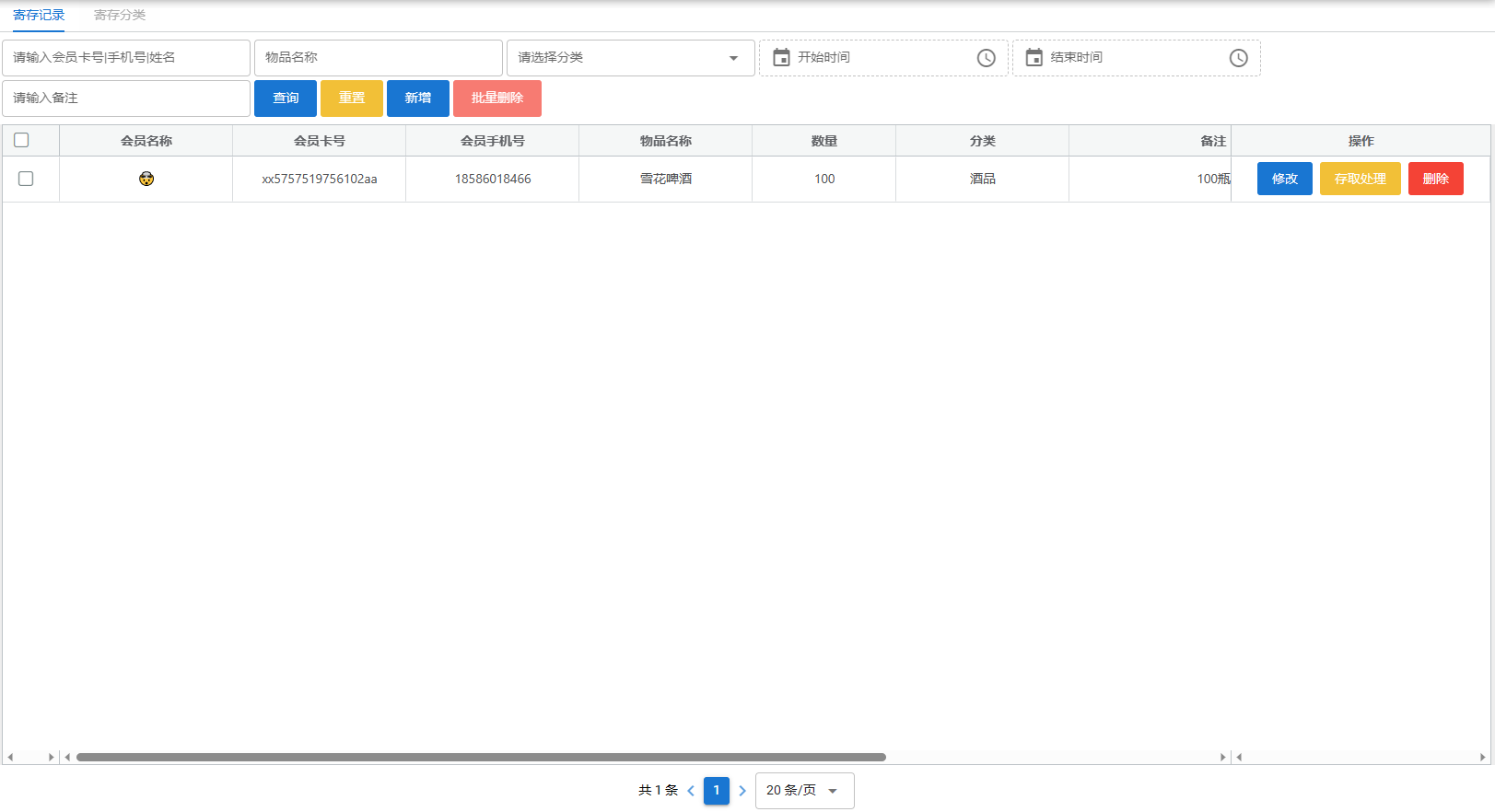This screenshot has width=1495, height=812.
Task: Click the 批量删除 batch delete button
Action: [x=497, y=98]
